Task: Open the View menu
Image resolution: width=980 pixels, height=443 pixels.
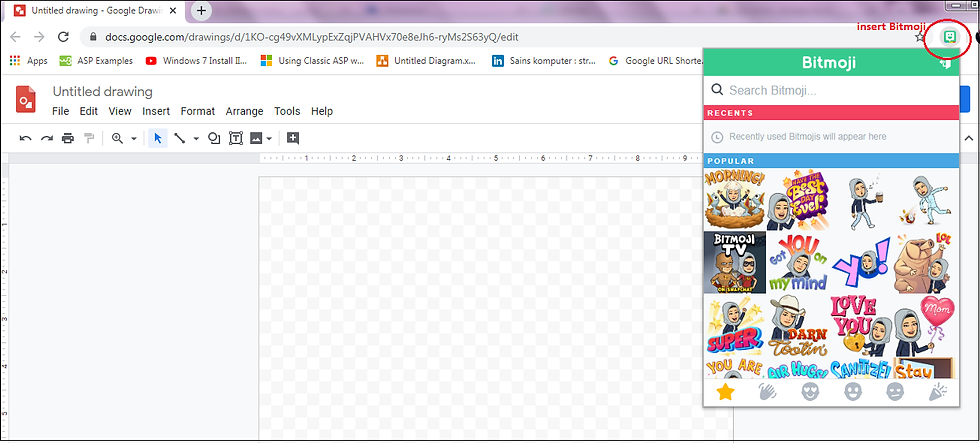Action: pos(120,111)
